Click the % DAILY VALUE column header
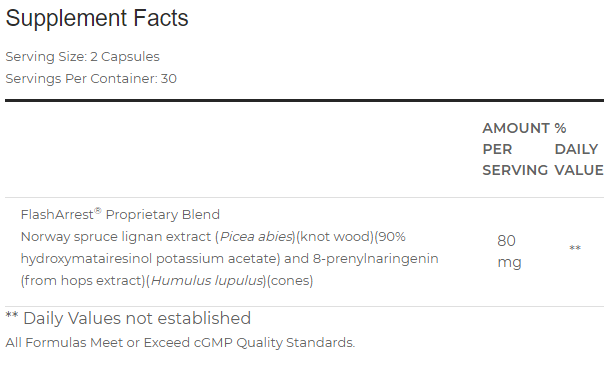 (579, 149)
